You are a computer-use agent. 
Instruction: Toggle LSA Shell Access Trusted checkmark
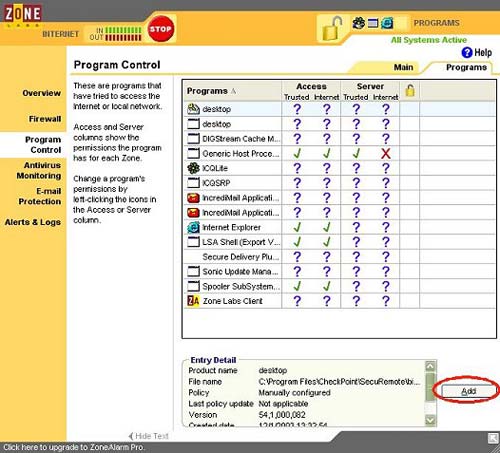pos(297,242)
